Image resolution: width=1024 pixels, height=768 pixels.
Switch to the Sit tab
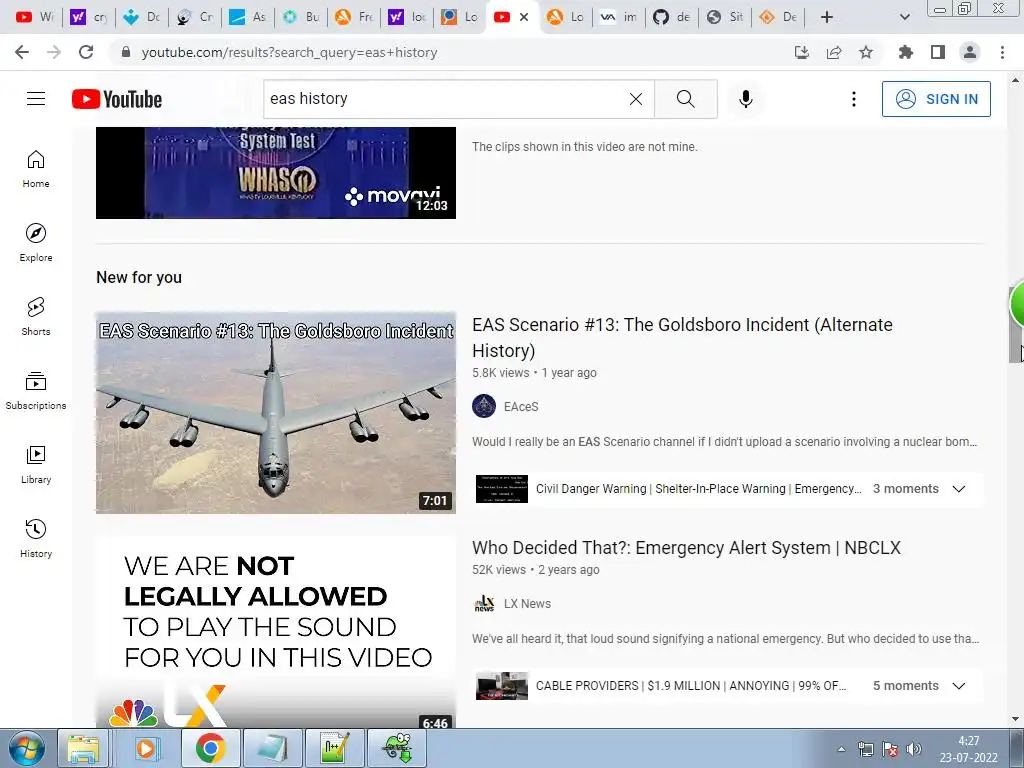pos(725,17)
